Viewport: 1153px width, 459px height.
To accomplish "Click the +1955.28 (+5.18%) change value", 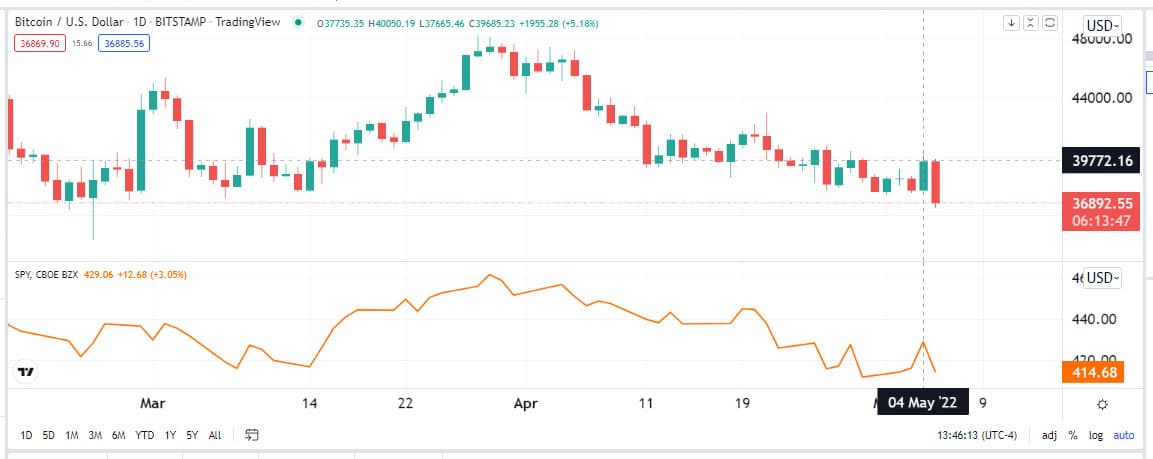I will [559, 24].
